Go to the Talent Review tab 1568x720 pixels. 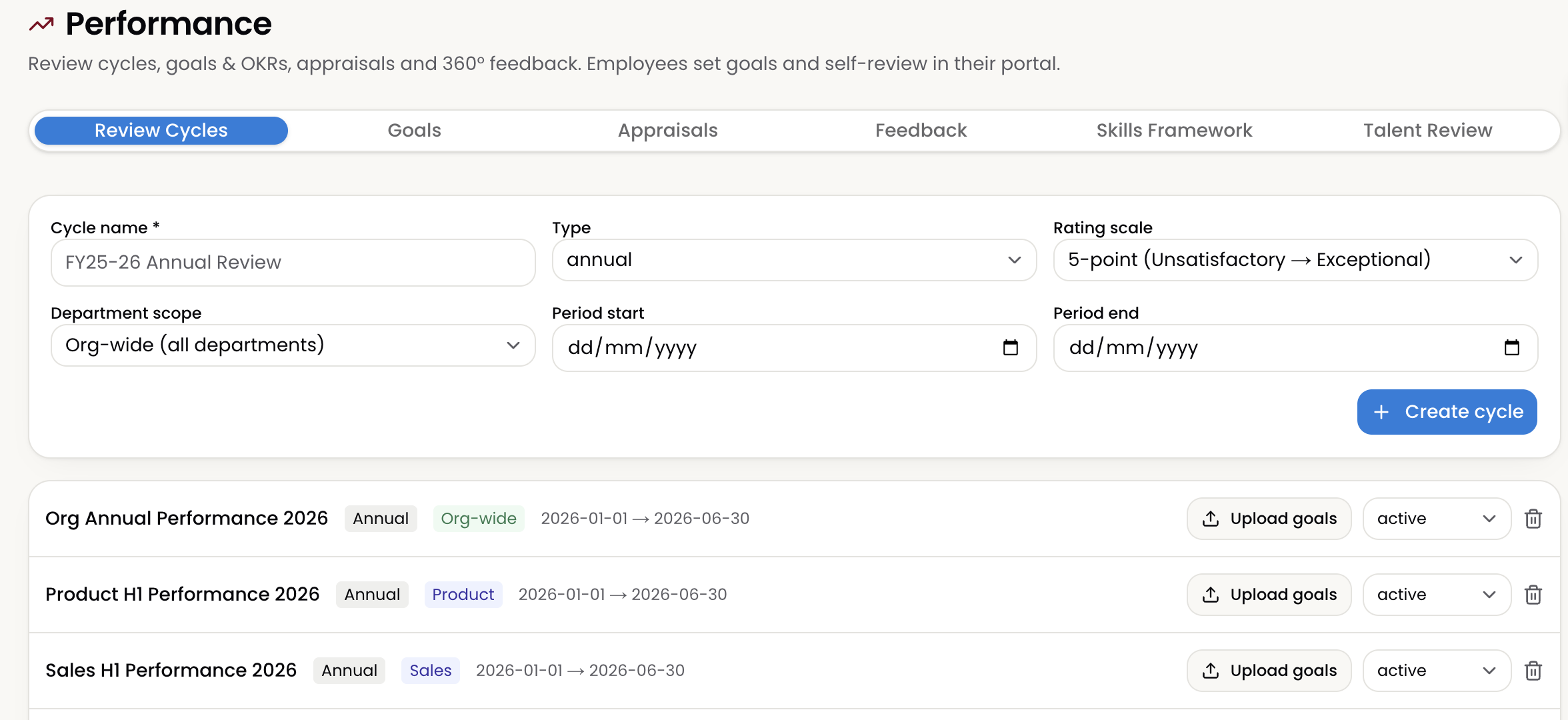pos(1428,131)
